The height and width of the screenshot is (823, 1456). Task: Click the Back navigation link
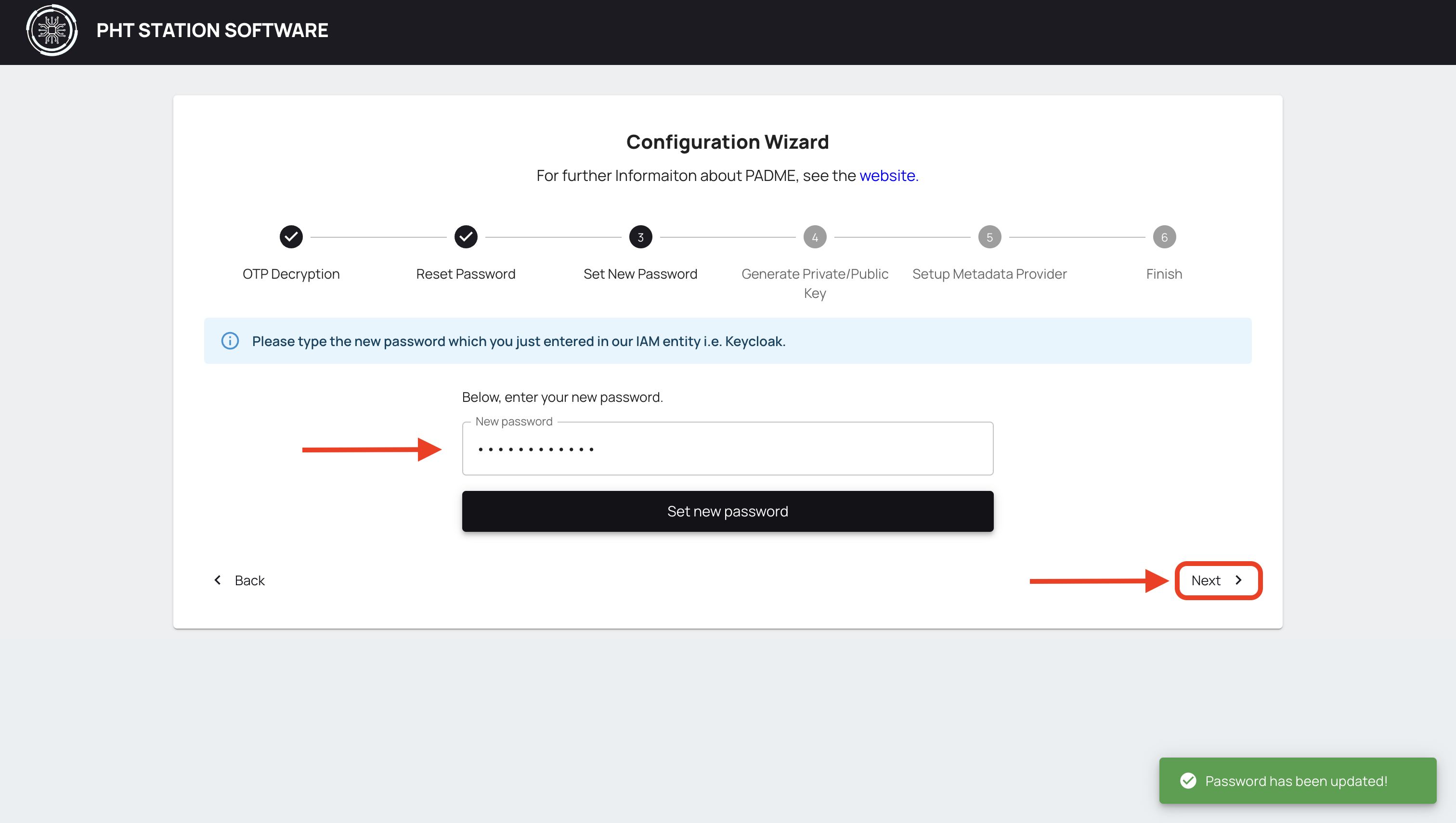coord(239,580)
